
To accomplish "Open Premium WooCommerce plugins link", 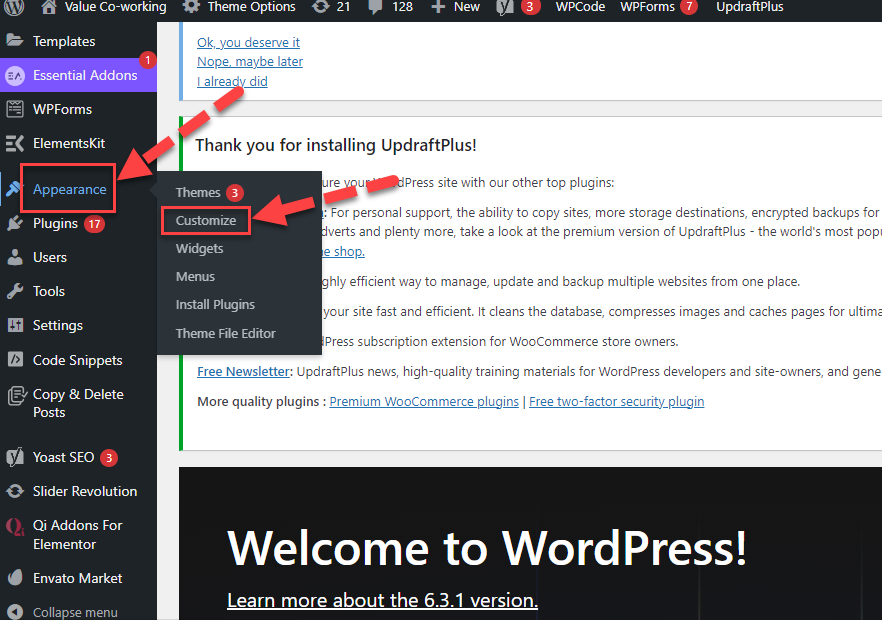I will click(424, 401).
